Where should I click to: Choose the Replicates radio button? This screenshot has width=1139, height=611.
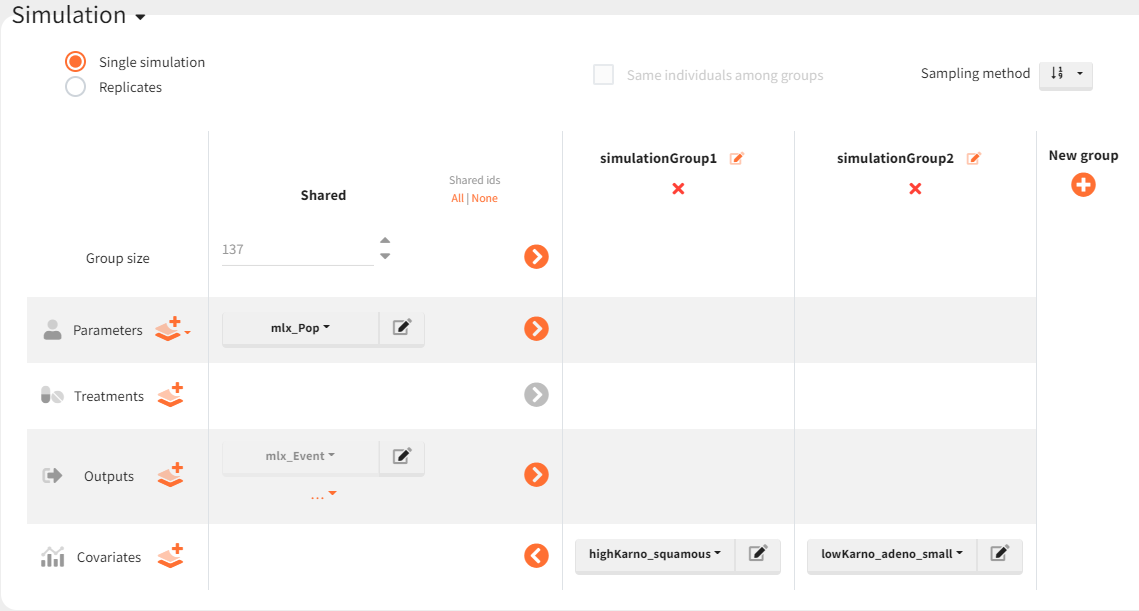pyautogui.click(x=75, y=87)
